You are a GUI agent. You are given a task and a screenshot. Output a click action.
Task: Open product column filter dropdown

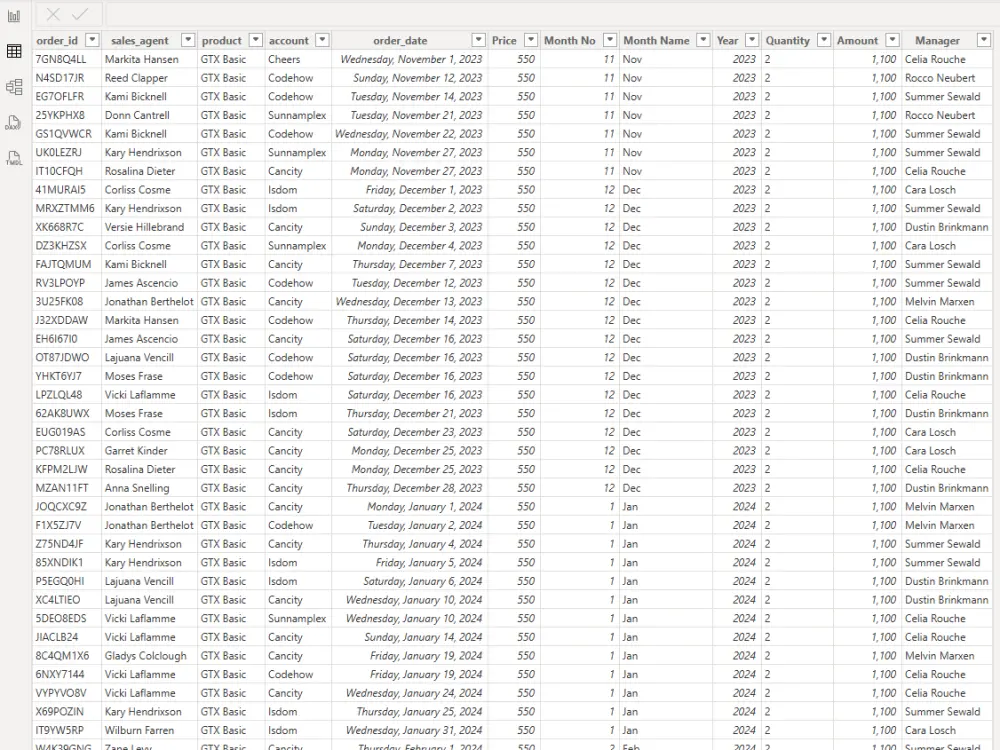tap(256, 40)
